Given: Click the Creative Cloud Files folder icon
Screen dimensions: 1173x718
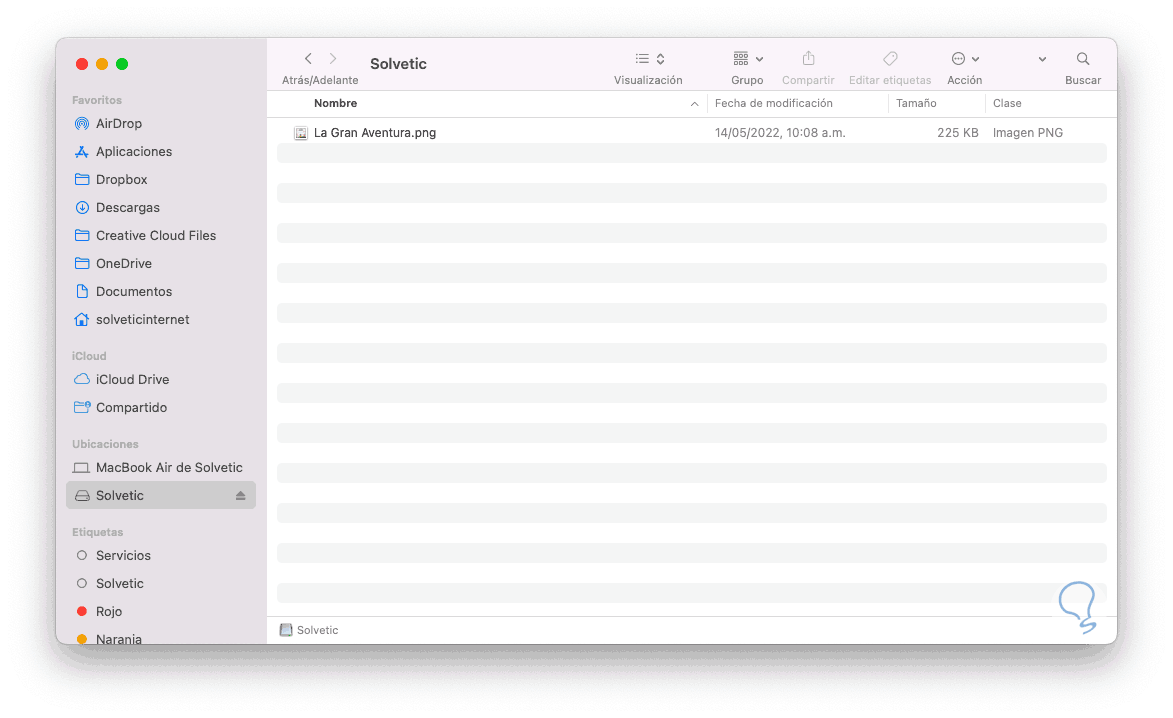Looking at the screenshot, I should [x=82, y=236].
